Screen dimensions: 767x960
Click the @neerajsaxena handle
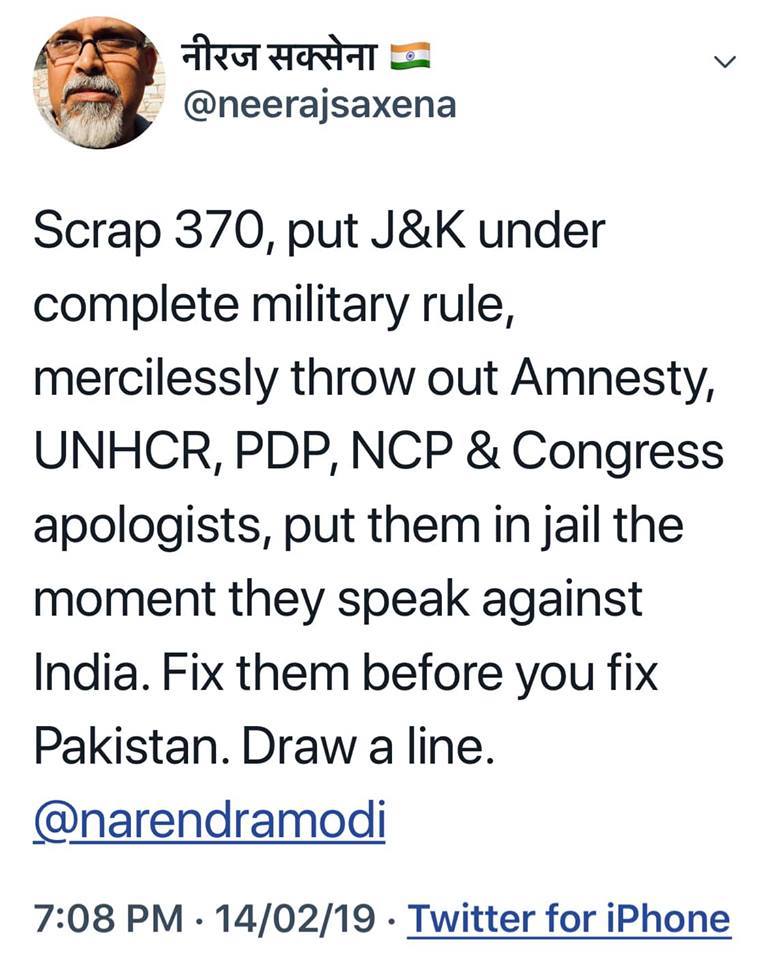pyautogui.click(x=316, y=104)
